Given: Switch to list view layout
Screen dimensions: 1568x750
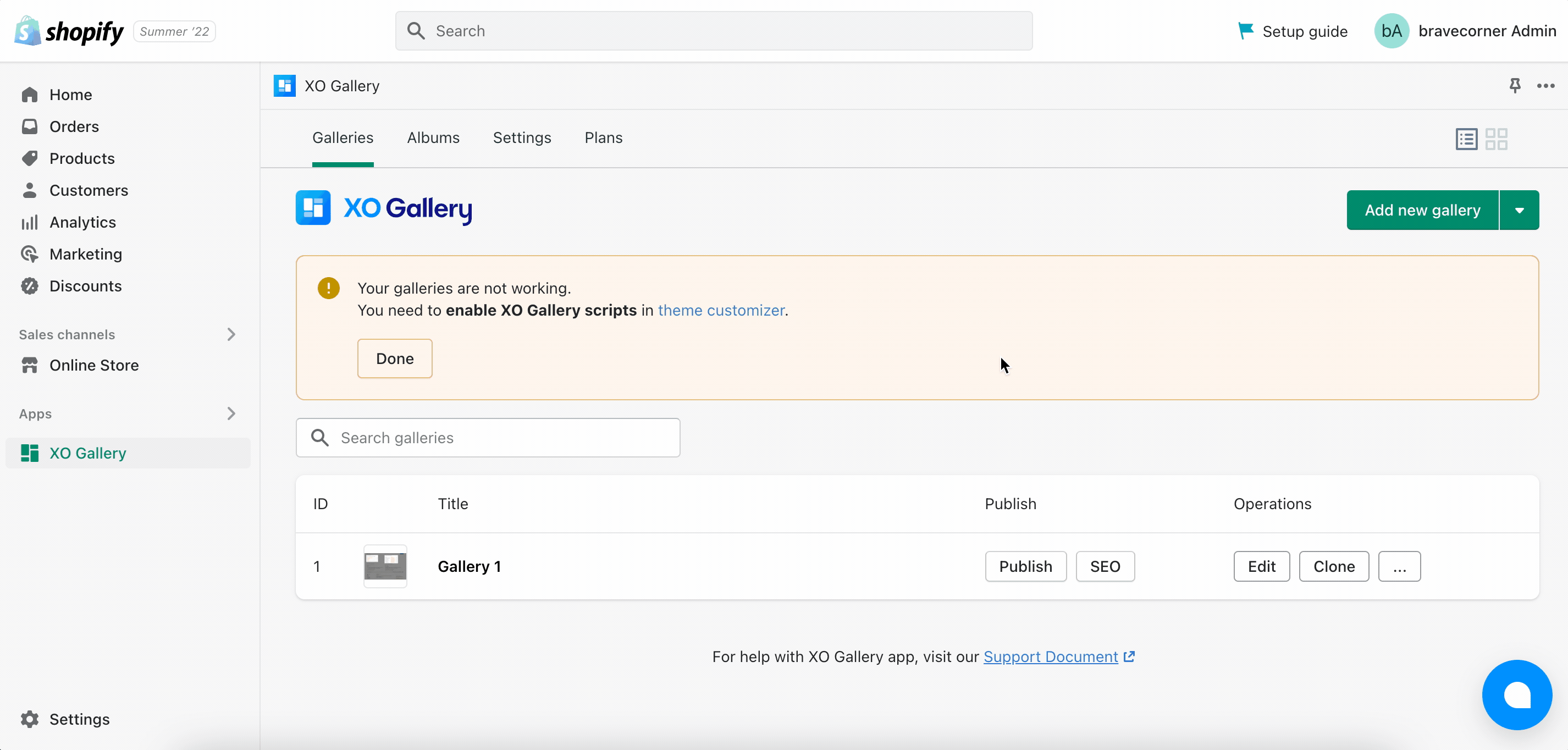Looking at the screenshot, I should [1466, 139].
